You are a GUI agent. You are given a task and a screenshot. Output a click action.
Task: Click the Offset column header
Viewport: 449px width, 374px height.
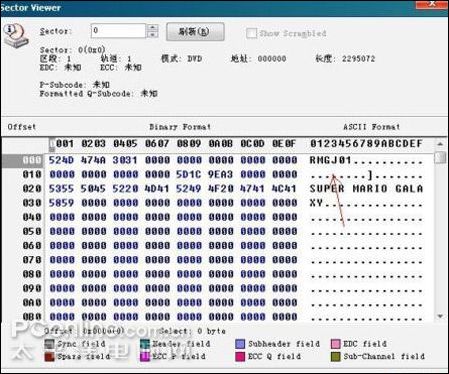[x=22, y=127]
